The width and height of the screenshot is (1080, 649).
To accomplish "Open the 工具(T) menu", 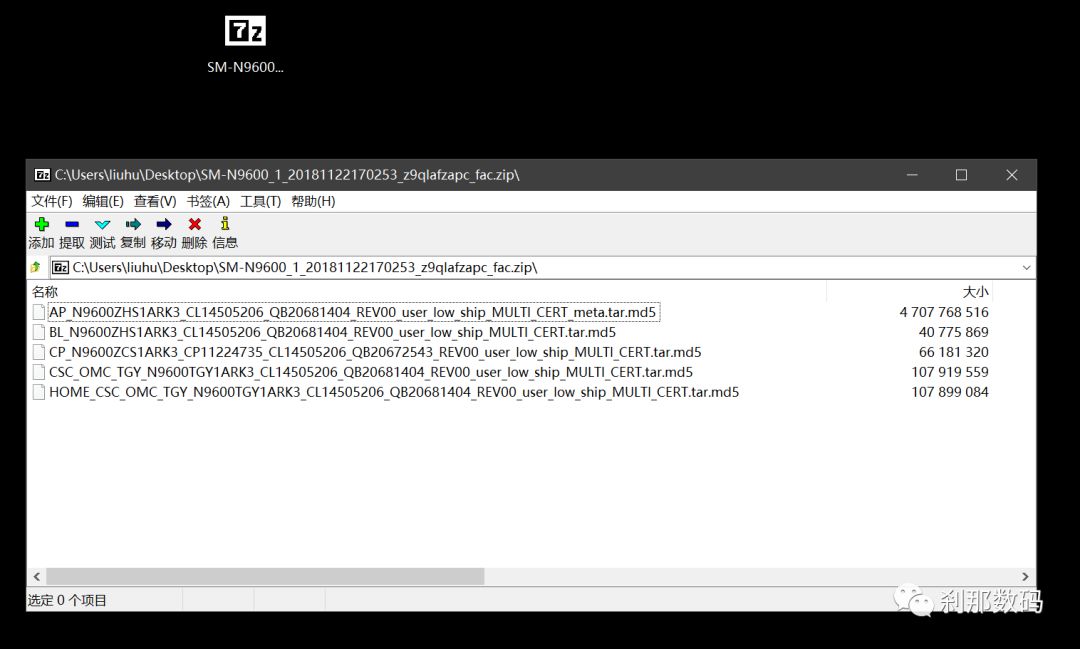I will coord(260,201).
